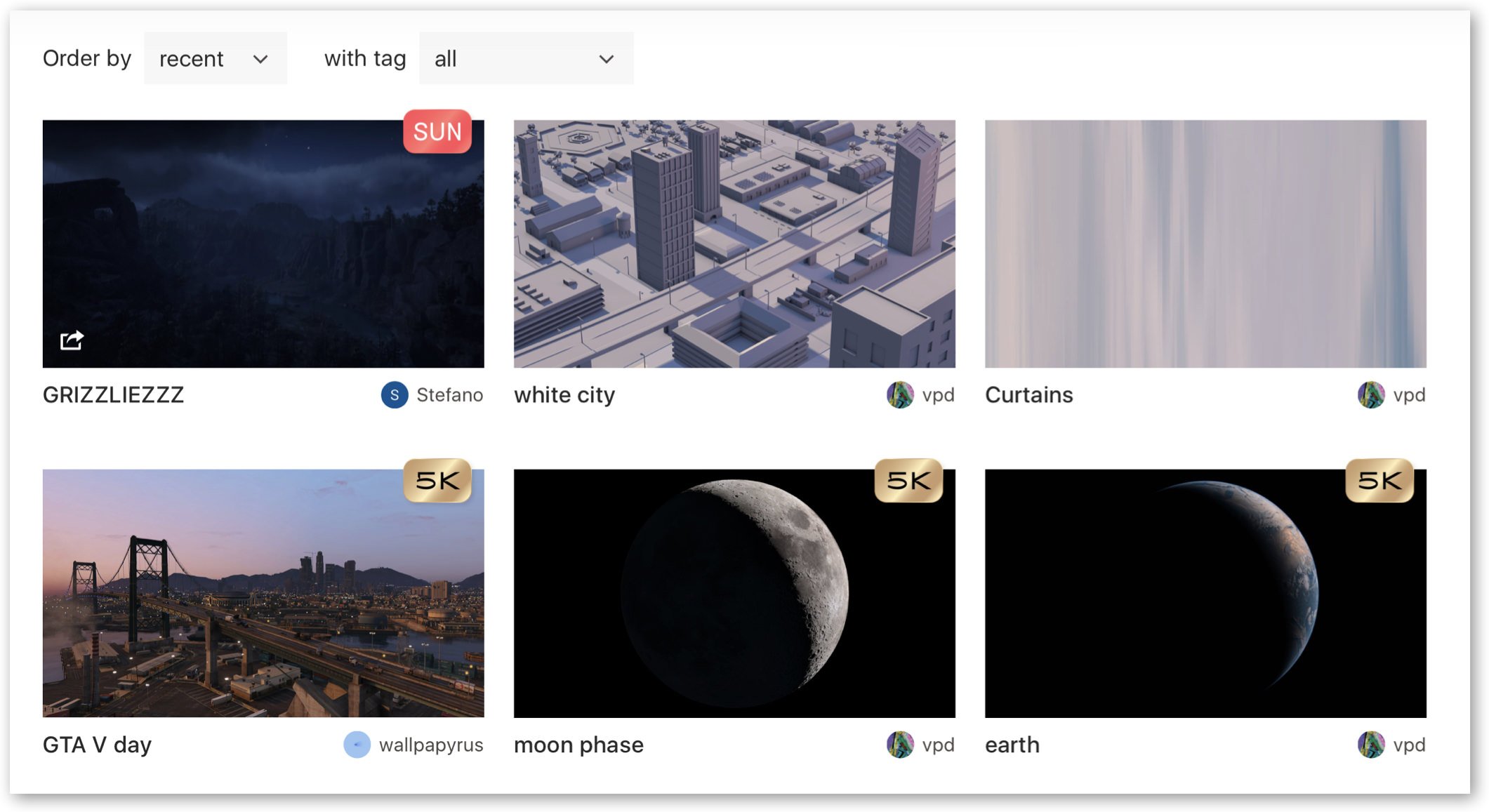This screenshot has height=812, width=1489.
Task: Click the GTA V day title
Action: [97, 745]
